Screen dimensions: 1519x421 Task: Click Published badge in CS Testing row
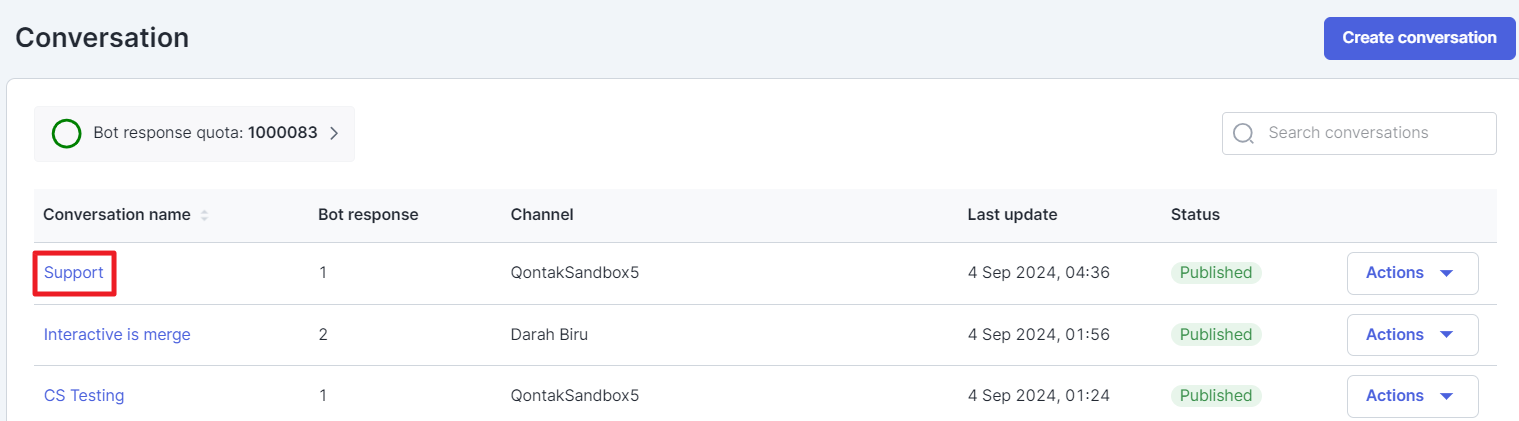[x=1216, y=395]
